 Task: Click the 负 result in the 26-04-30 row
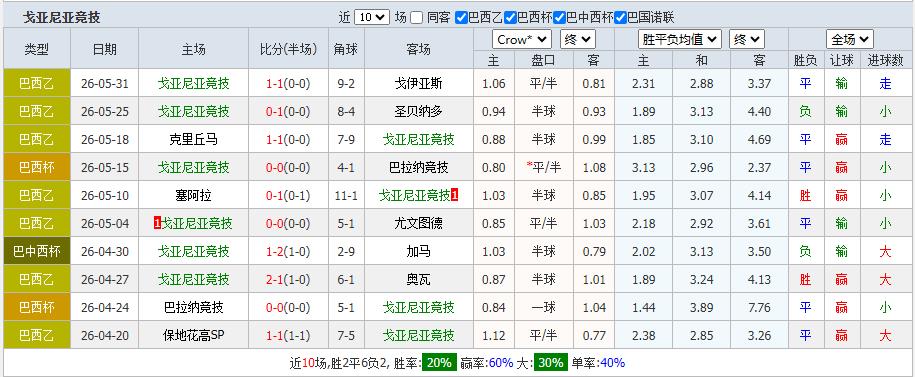805,252
